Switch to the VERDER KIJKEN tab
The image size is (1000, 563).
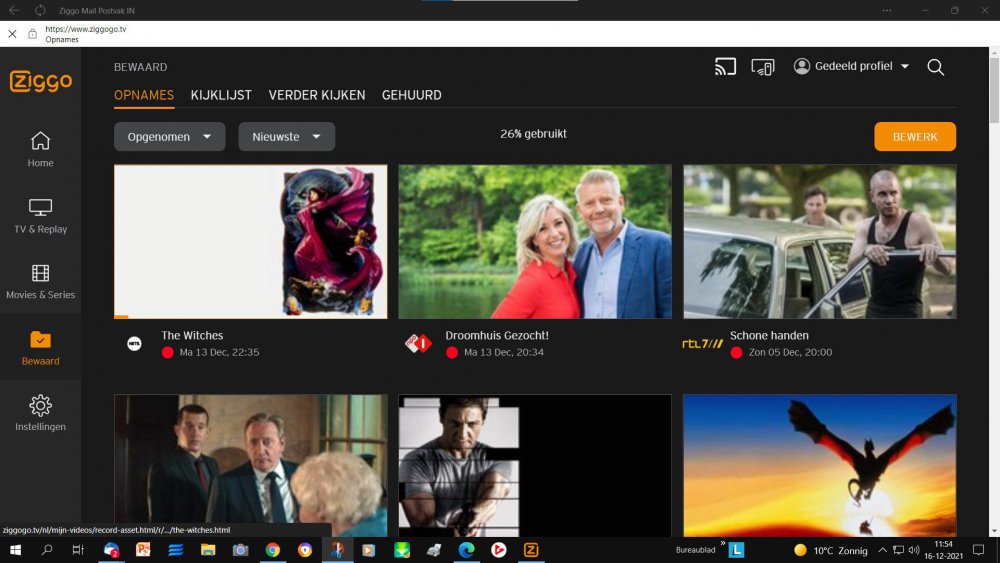317,95
